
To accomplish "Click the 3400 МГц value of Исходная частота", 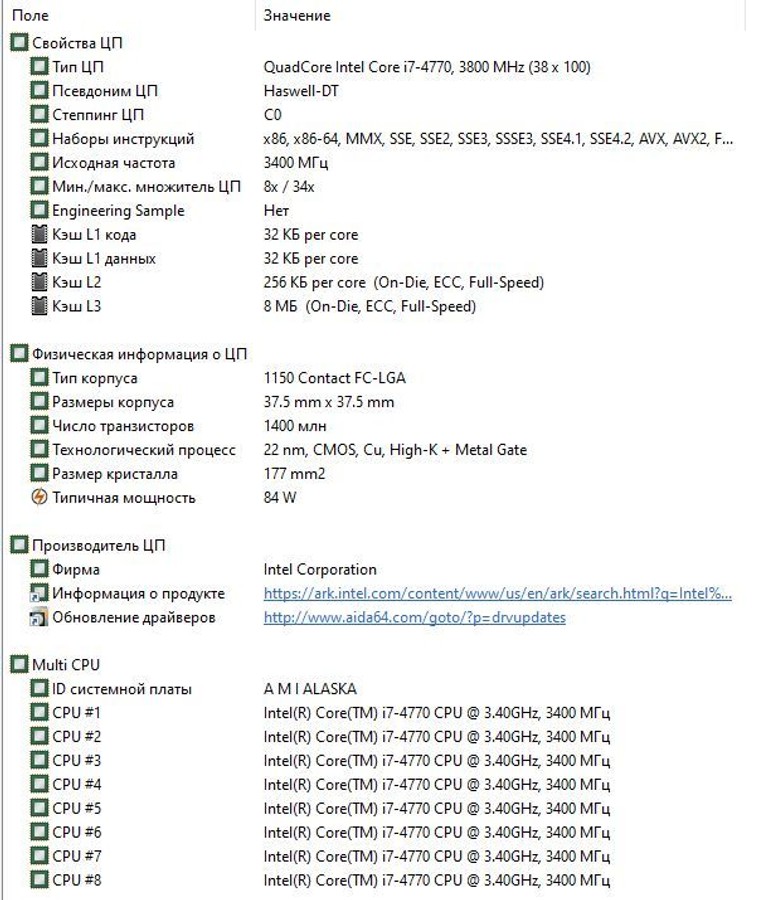I will (x=296, y=162).
